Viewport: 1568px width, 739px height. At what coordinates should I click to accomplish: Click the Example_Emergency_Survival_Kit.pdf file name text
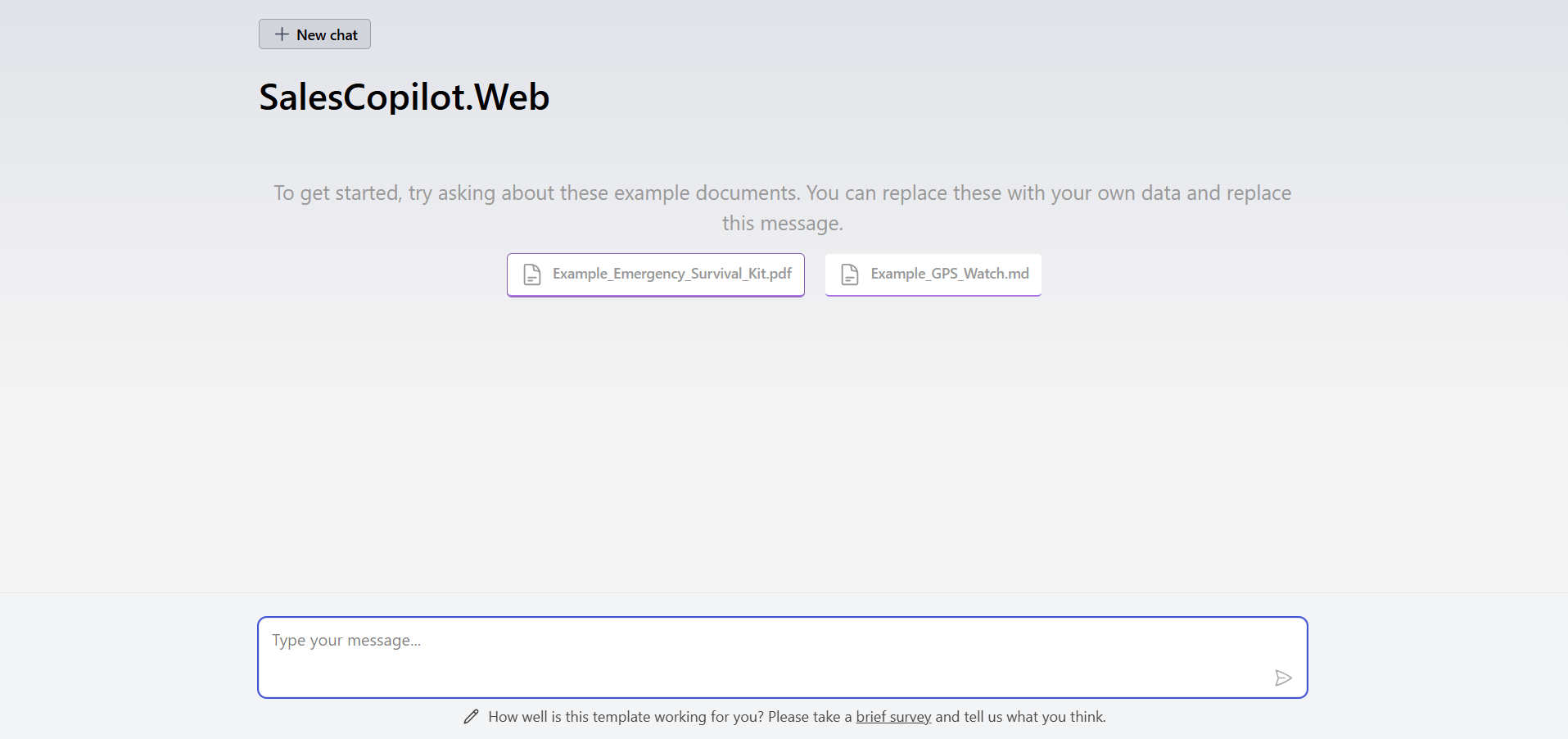pos(673,274)
